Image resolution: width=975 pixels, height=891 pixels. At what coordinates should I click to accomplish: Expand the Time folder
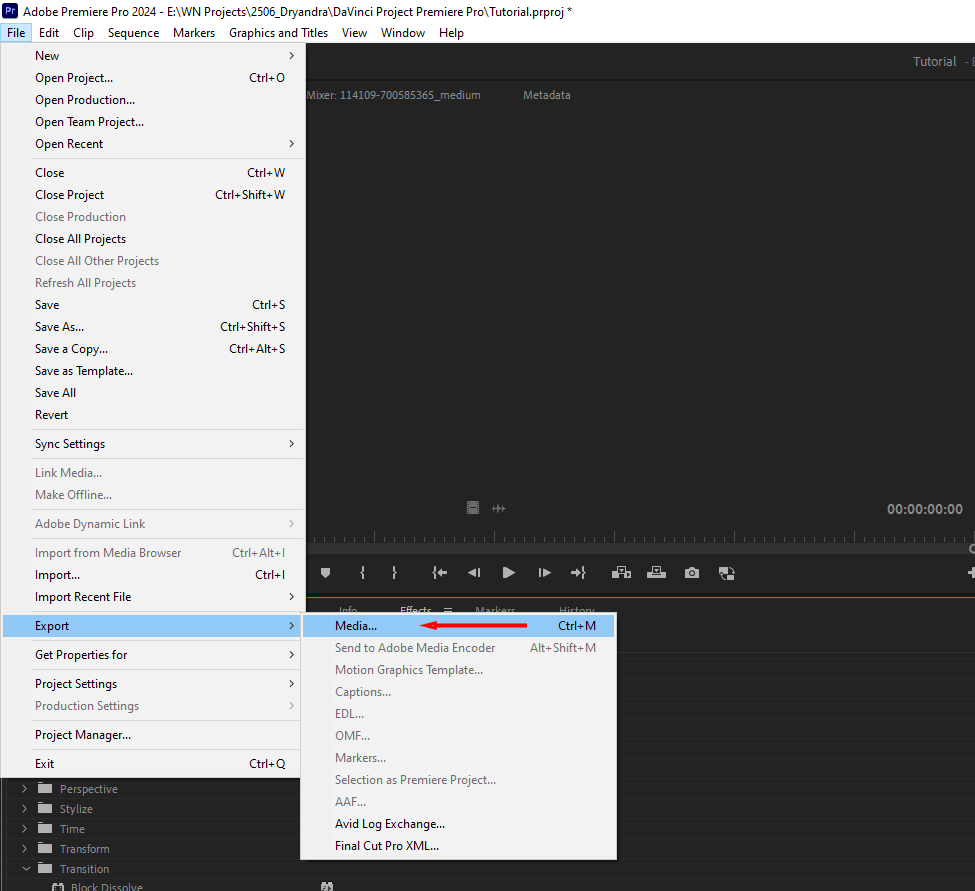tap(24, 828)
